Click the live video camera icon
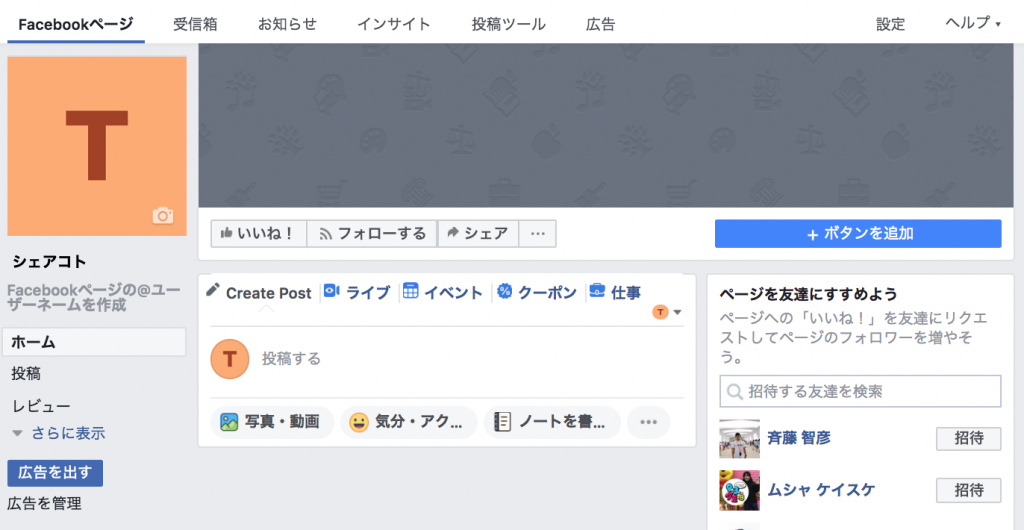This screenshot has height=530, width=1024. (331, 291)
